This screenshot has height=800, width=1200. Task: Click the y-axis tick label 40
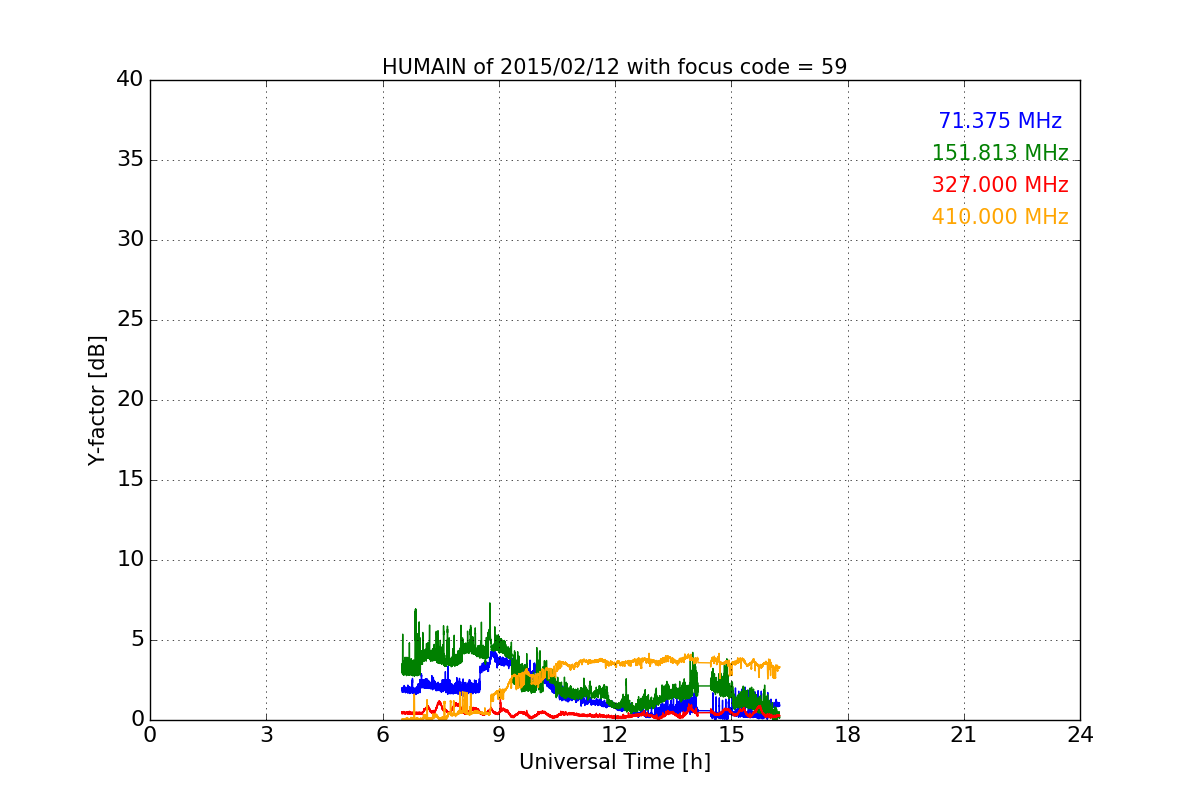click(x=130, y=80)
